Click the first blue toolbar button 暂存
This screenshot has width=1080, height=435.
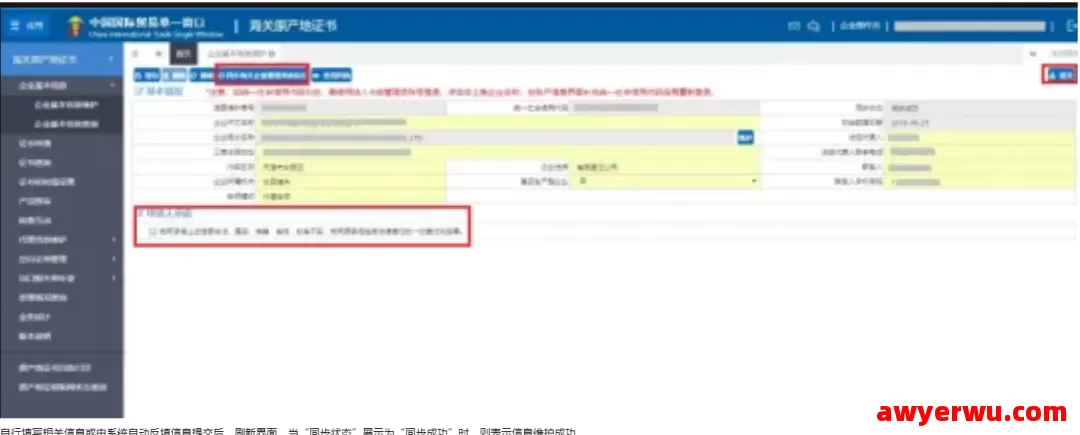pyautogui.click(x=147, y=74)
